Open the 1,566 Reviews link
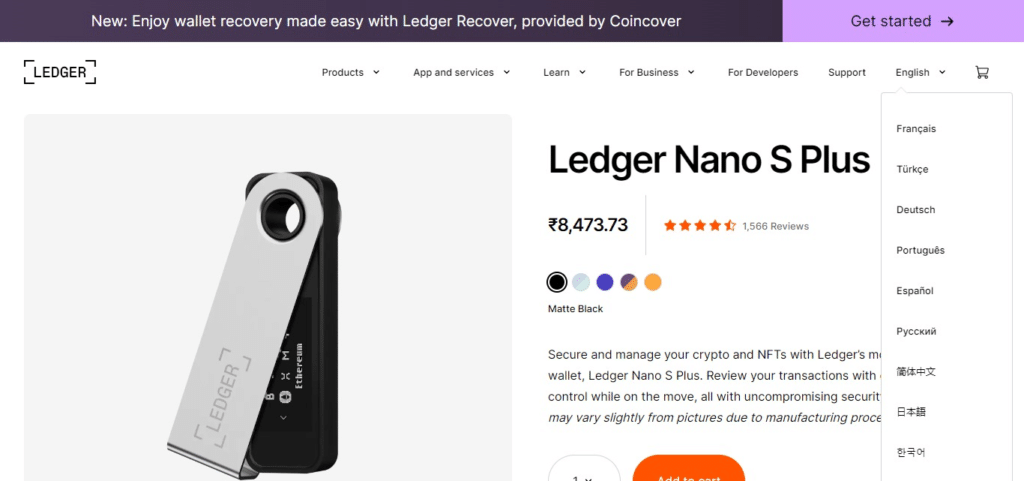The height and width of the screenshot is (481, 1024). coord(775,226)
